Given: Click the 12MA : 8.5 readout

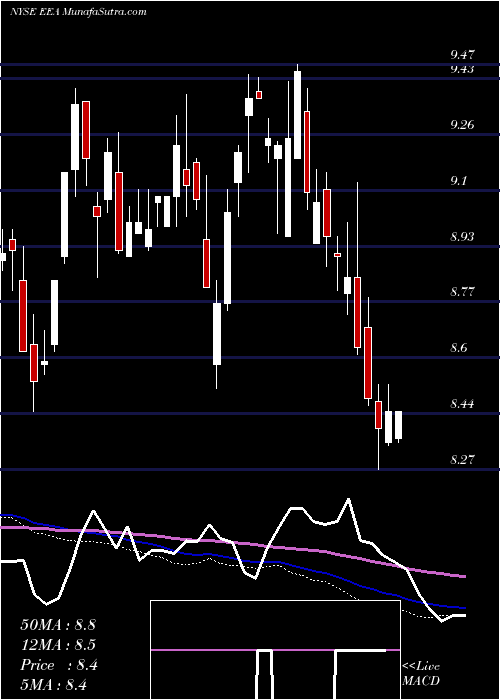Looking at the screenshot, I should tap(58, 645).
